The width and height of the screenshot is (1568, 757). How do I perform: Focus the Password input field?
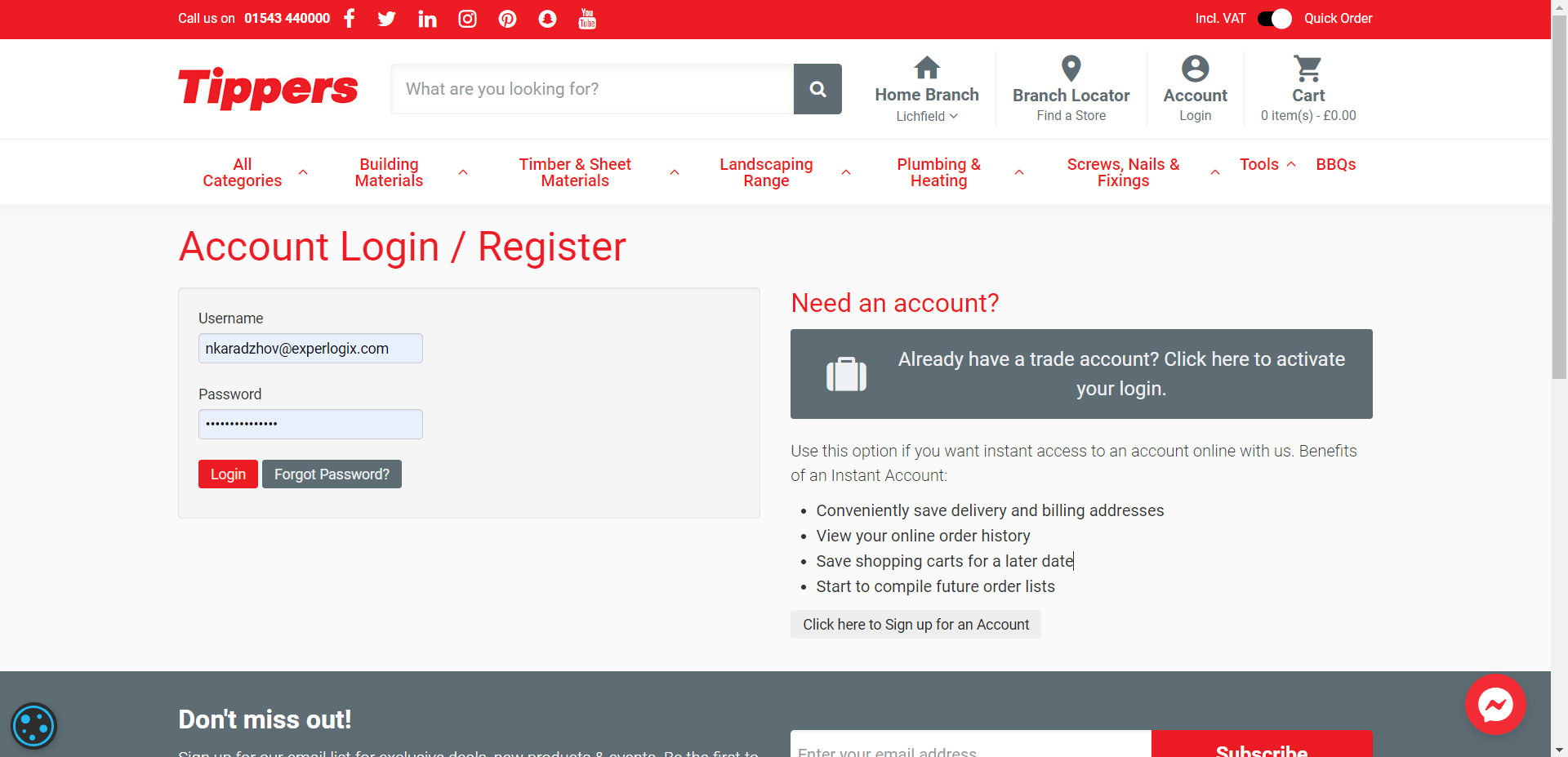(310, 425)
